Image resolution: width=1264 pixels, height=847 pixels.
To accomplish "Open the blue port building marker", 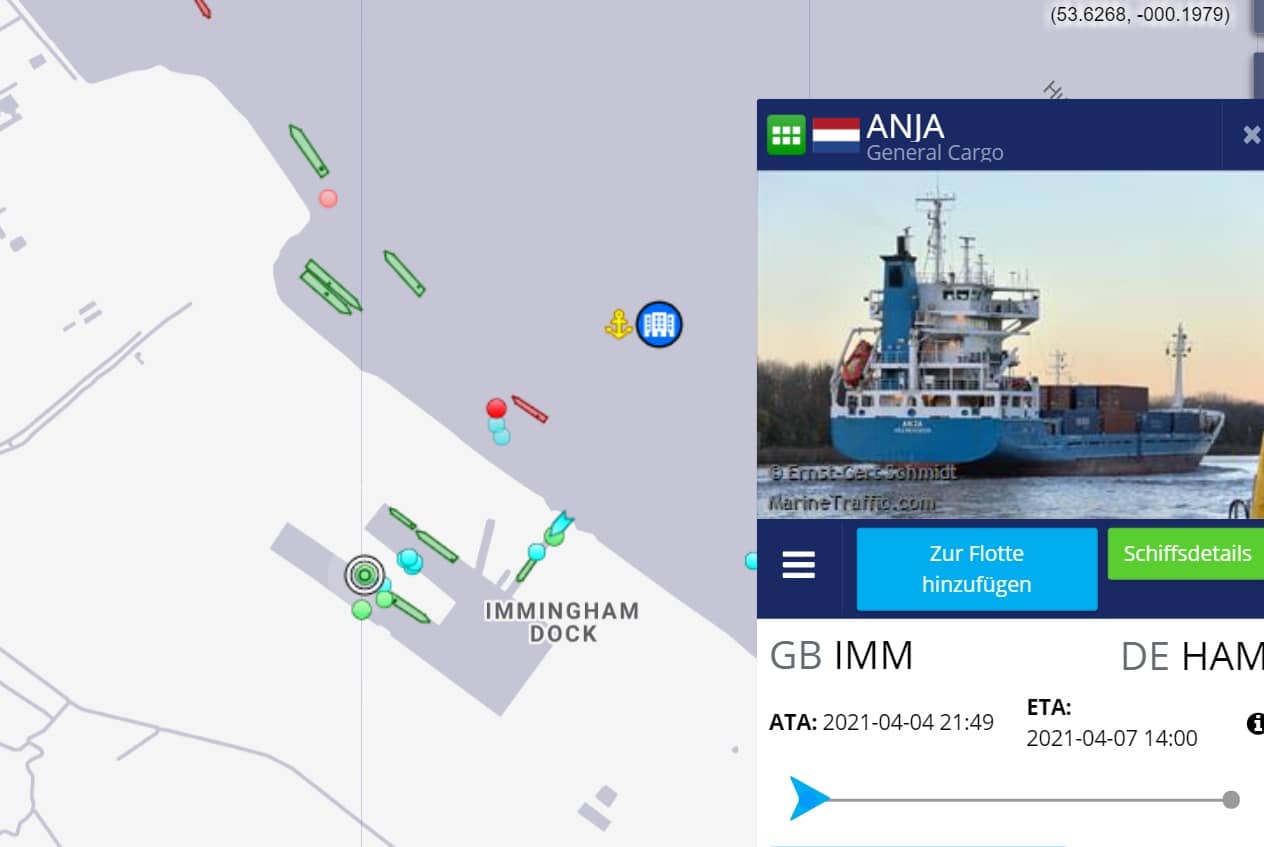I will [659, 324].
